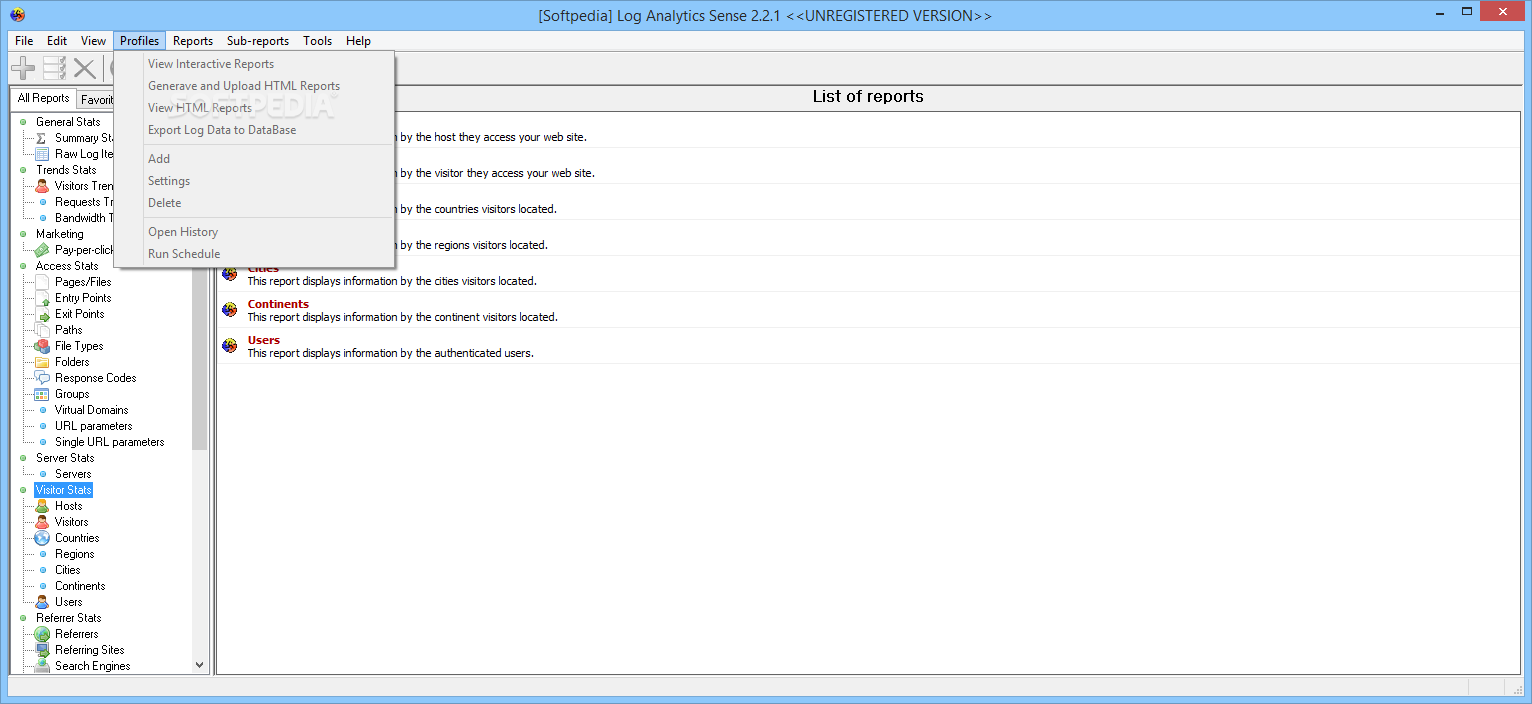Open the File menu

coord(24,41)
